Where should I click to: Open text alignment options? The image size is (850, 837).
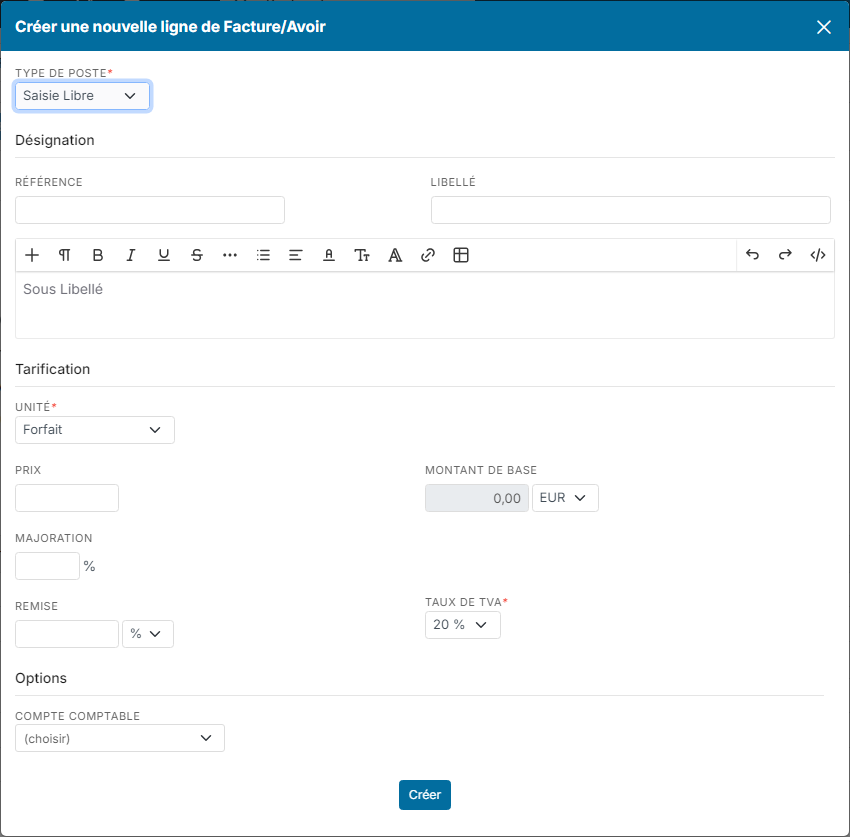[x=295, y=255]
